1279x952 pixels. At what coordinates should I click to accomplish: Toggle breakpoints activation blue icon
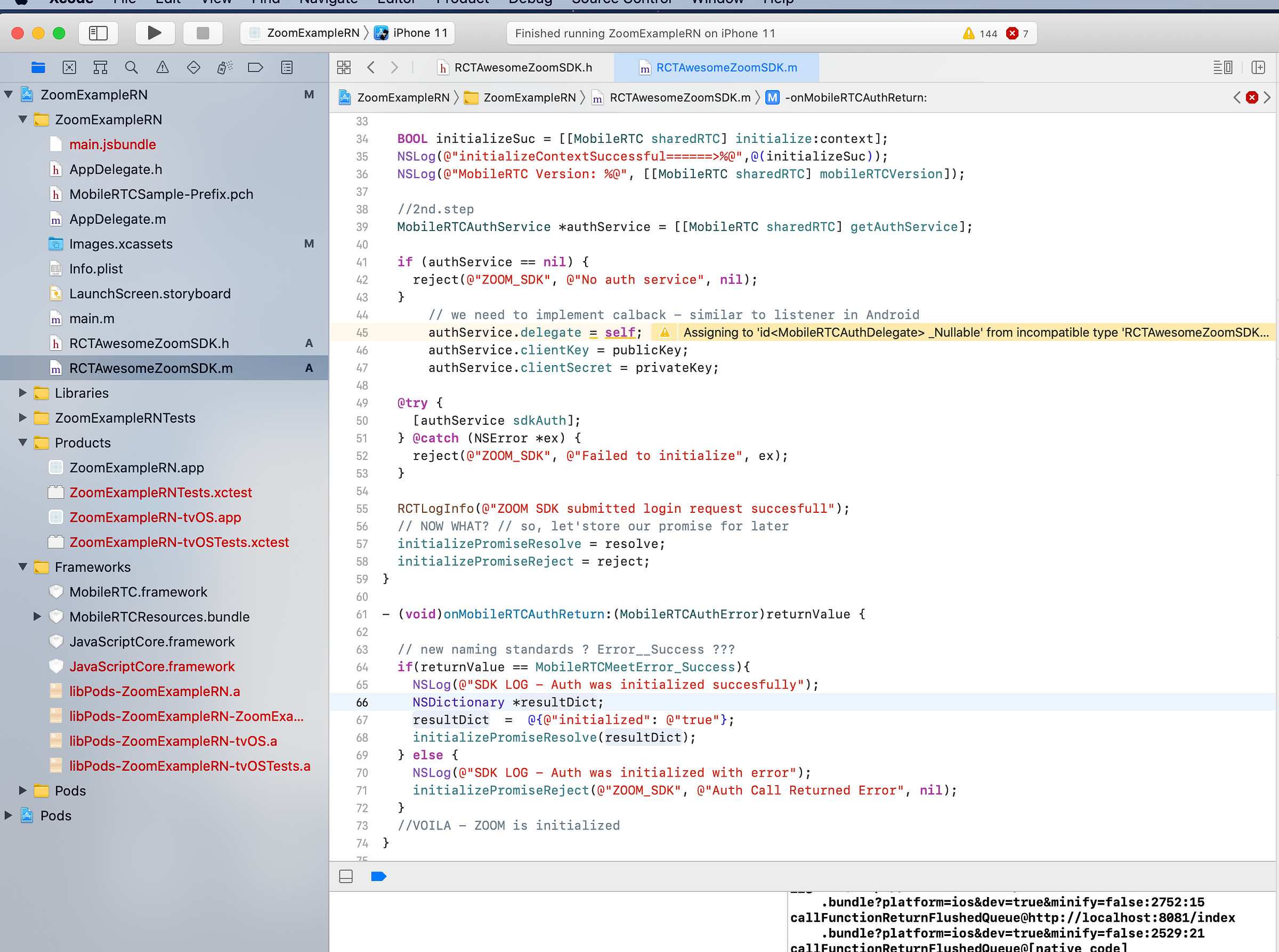378,876
